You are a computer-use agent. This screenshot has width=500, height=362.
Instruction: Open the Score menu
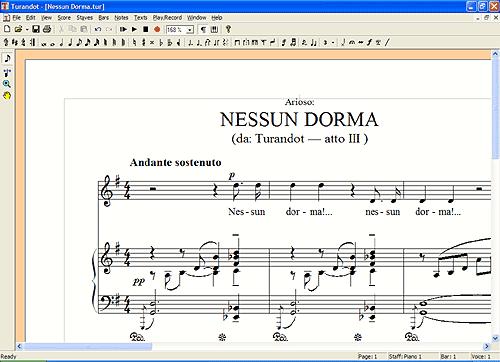(x=64, y=18)
